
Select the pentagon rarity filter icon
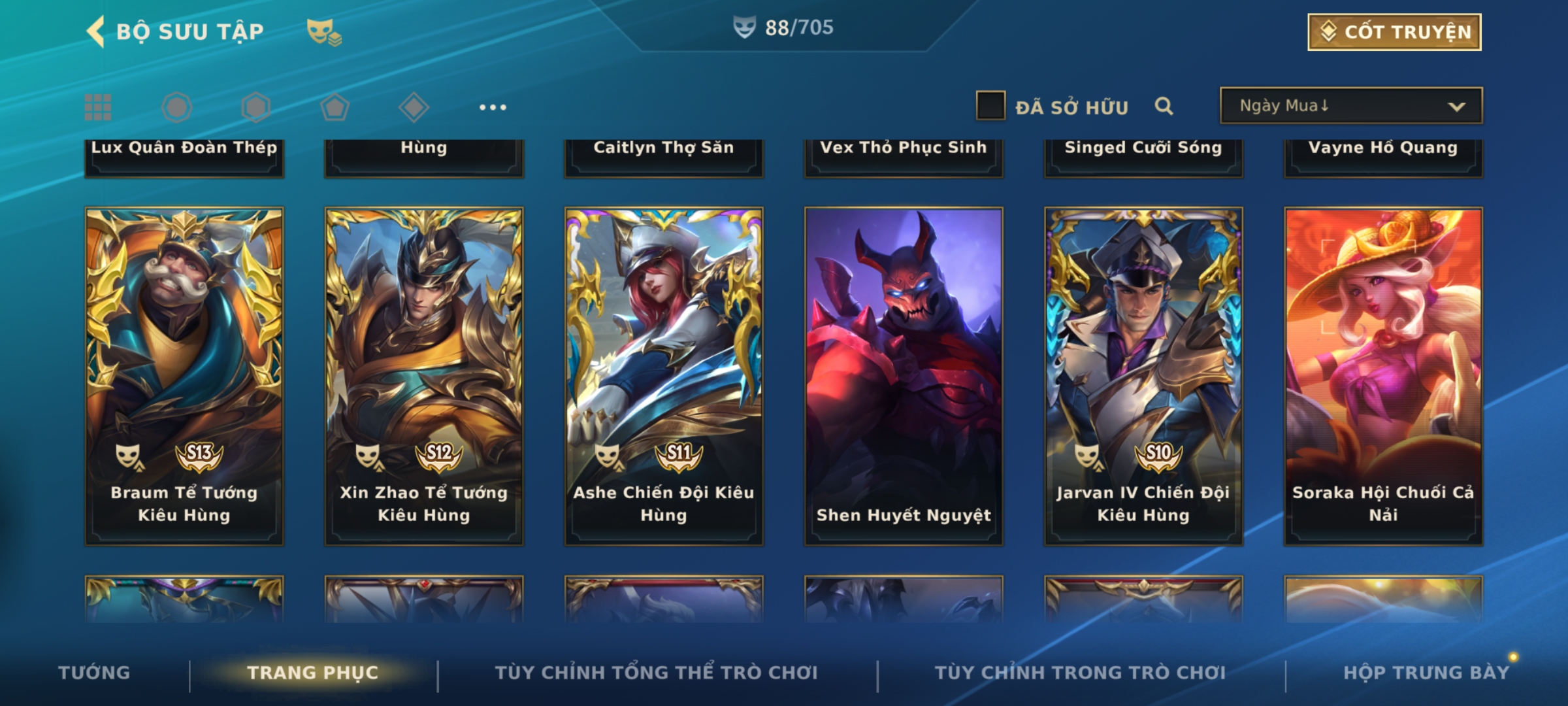(335, 107)
